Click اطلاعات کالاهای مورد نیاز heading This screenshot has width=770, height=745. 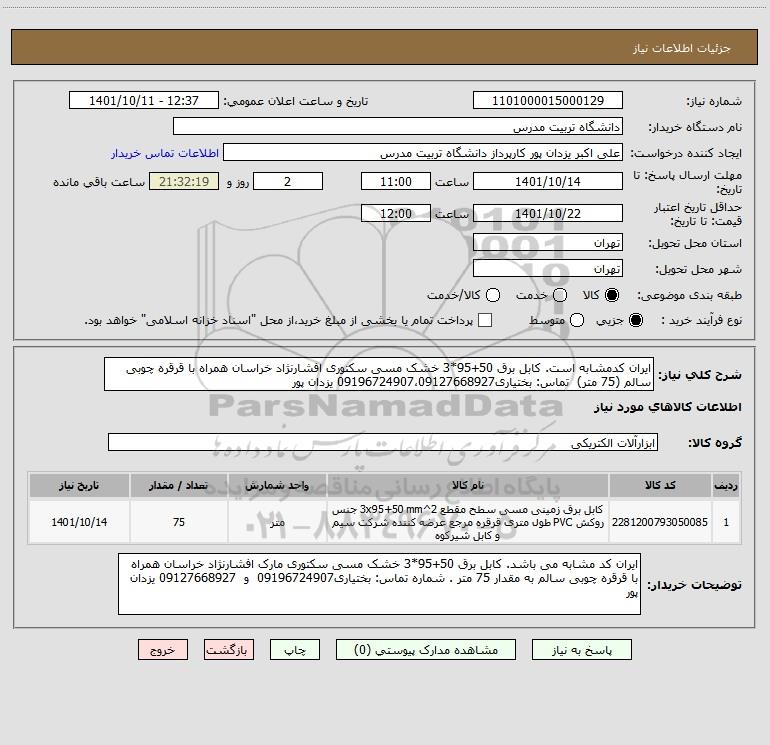[x=667, y=407]
